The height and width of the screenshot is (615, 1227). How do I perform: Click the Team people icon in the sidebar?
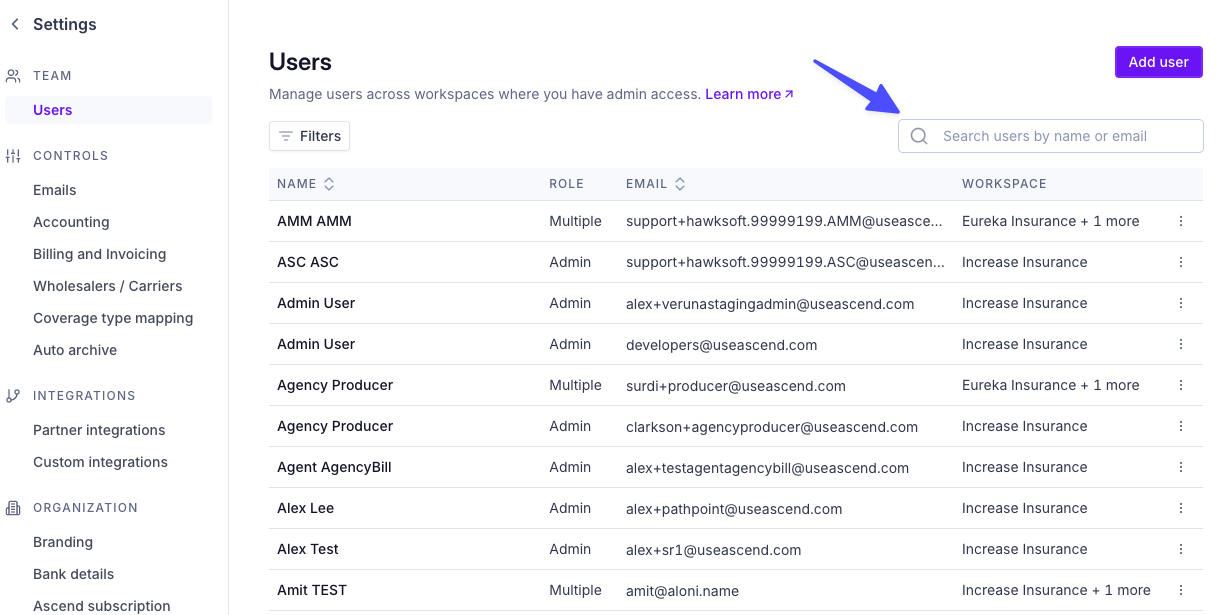coord(13,76)
